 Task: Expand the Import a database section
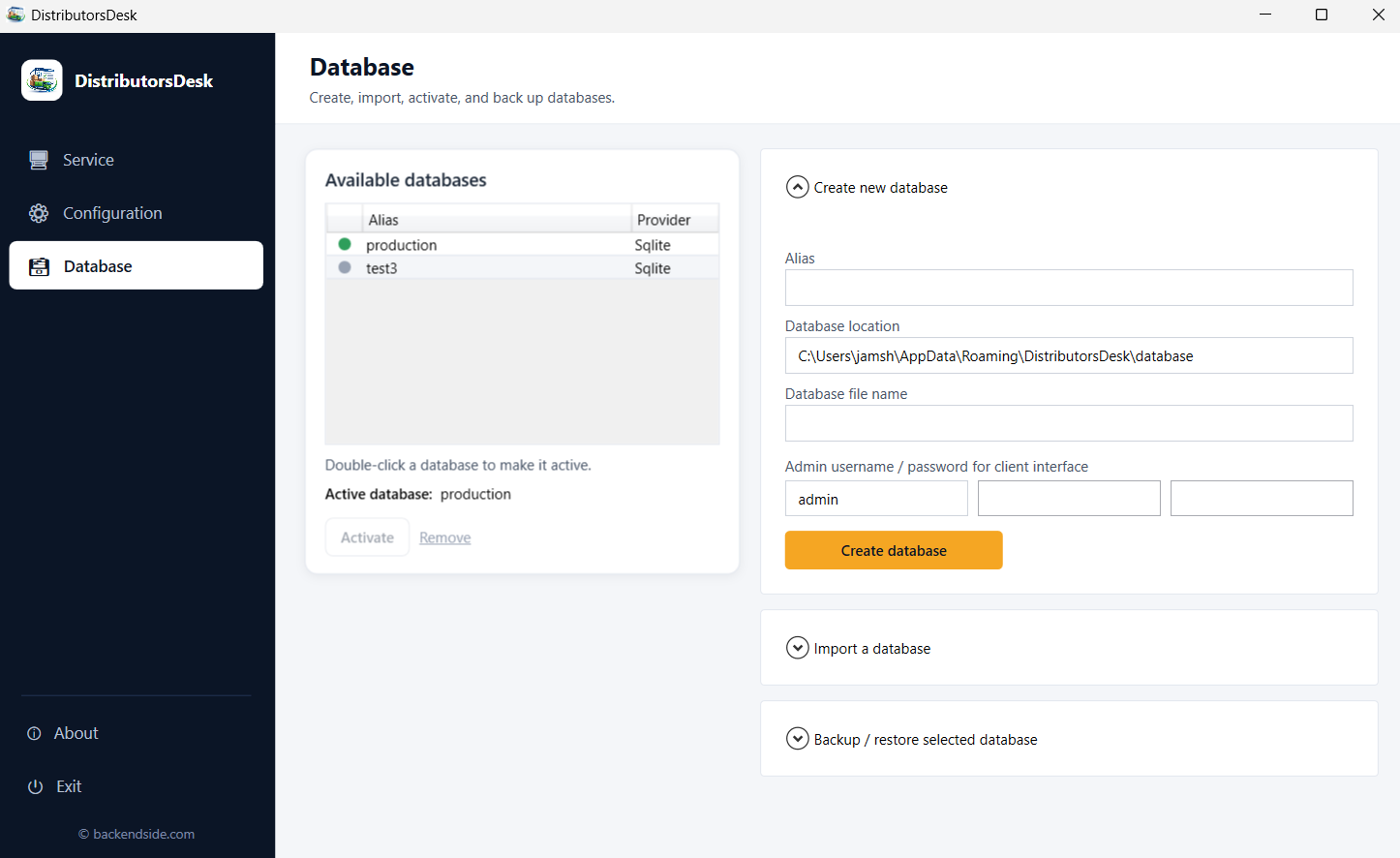point(798,648)
